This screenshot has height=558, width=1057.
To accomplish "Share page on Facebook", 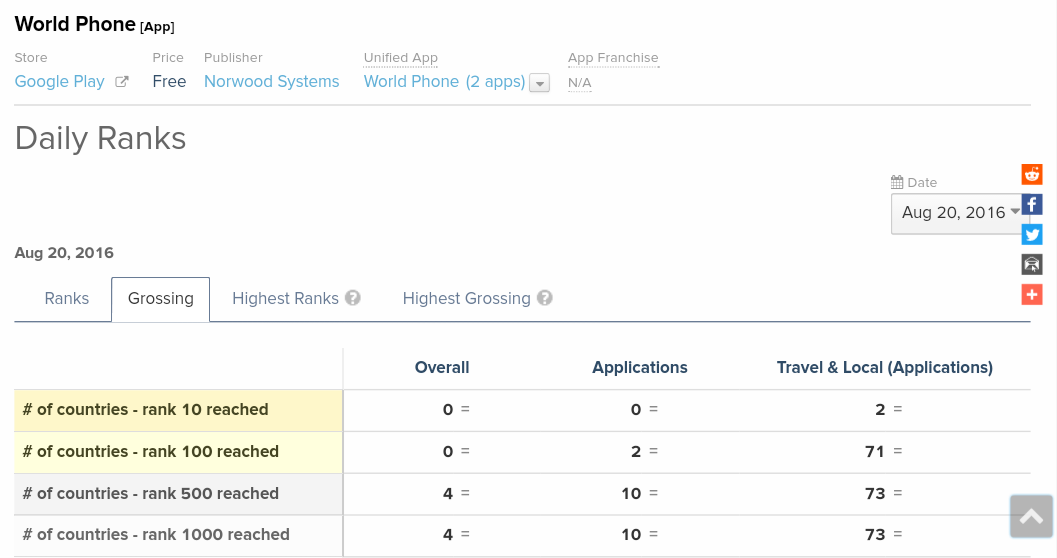I will point(1032,205).
